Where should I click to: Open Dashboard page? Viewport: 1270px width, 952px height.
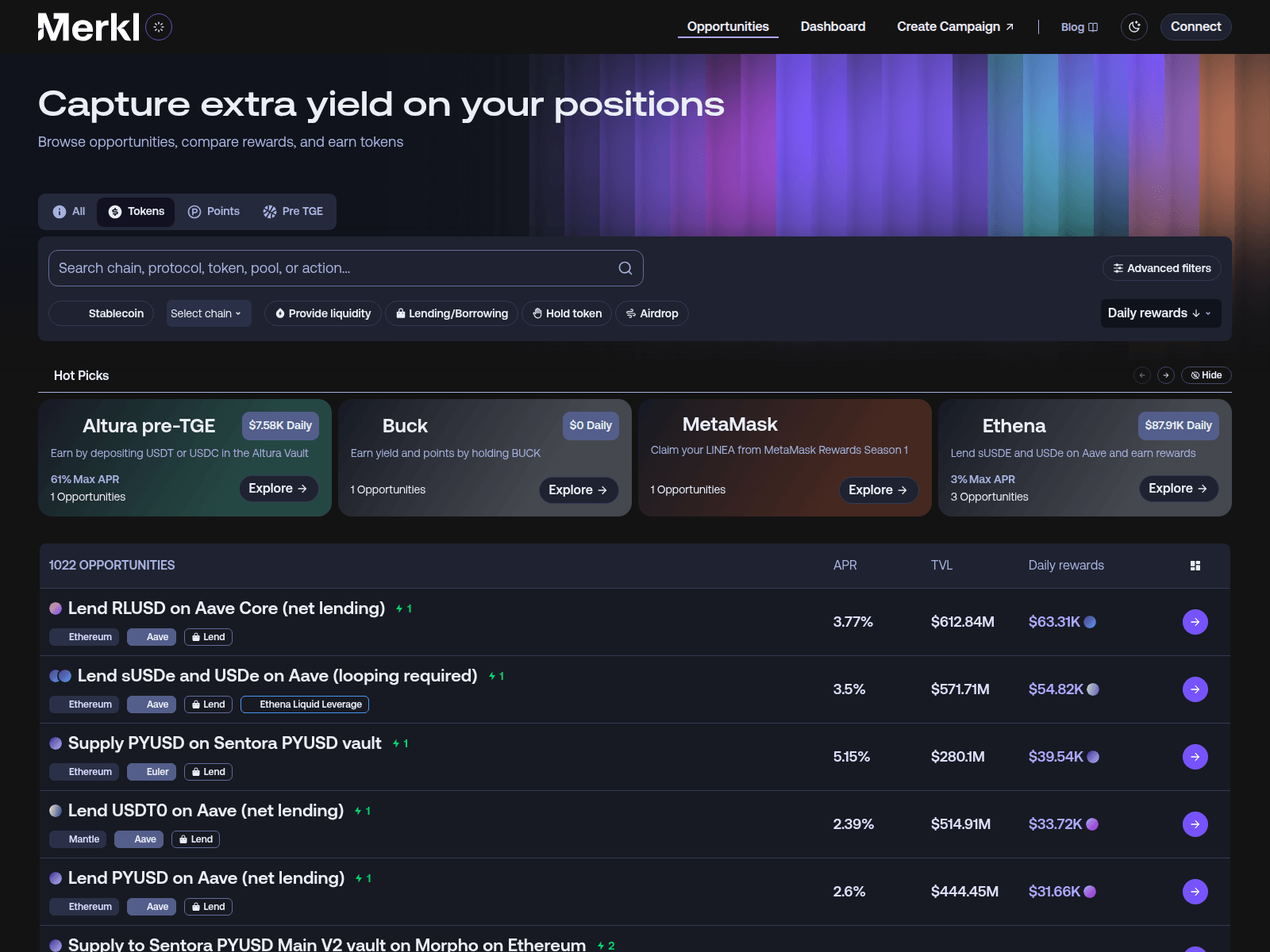833,26
